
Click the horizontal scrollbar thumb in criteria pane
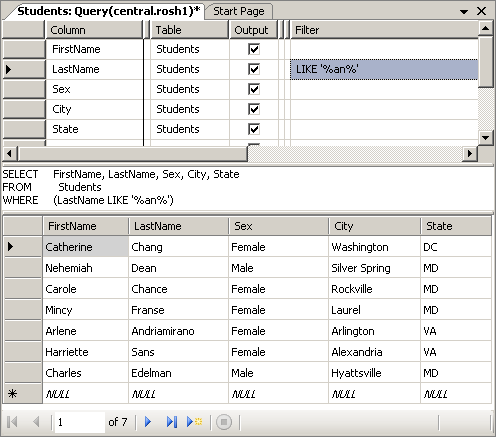(133, 154)
